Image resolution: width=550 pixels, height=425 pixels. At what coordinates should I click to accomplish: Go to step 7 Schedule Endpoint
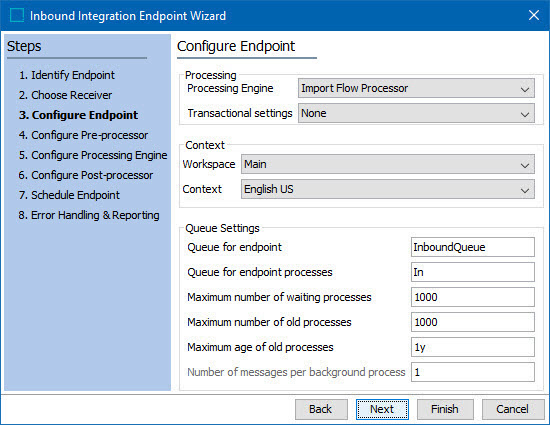69,195
